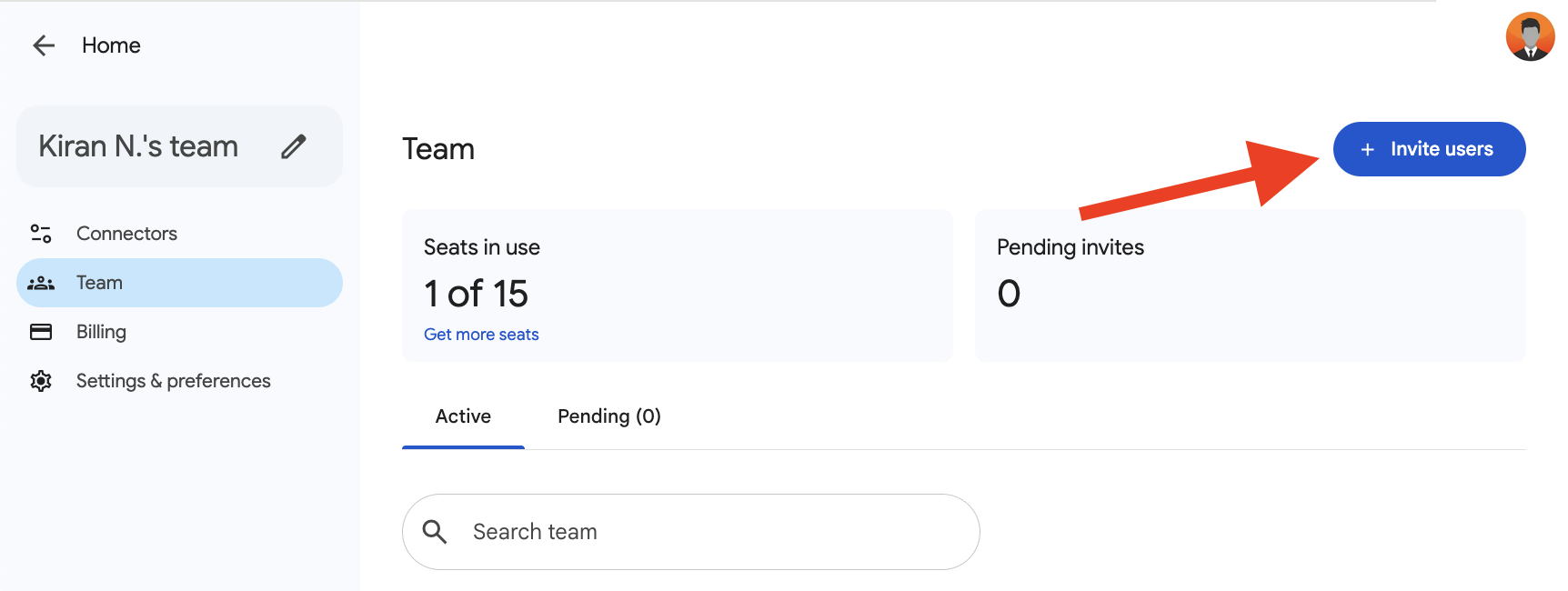This screenshot has width=1568, height=591.
Task: Switch to the Pending (0) tab
Action: 608,416
